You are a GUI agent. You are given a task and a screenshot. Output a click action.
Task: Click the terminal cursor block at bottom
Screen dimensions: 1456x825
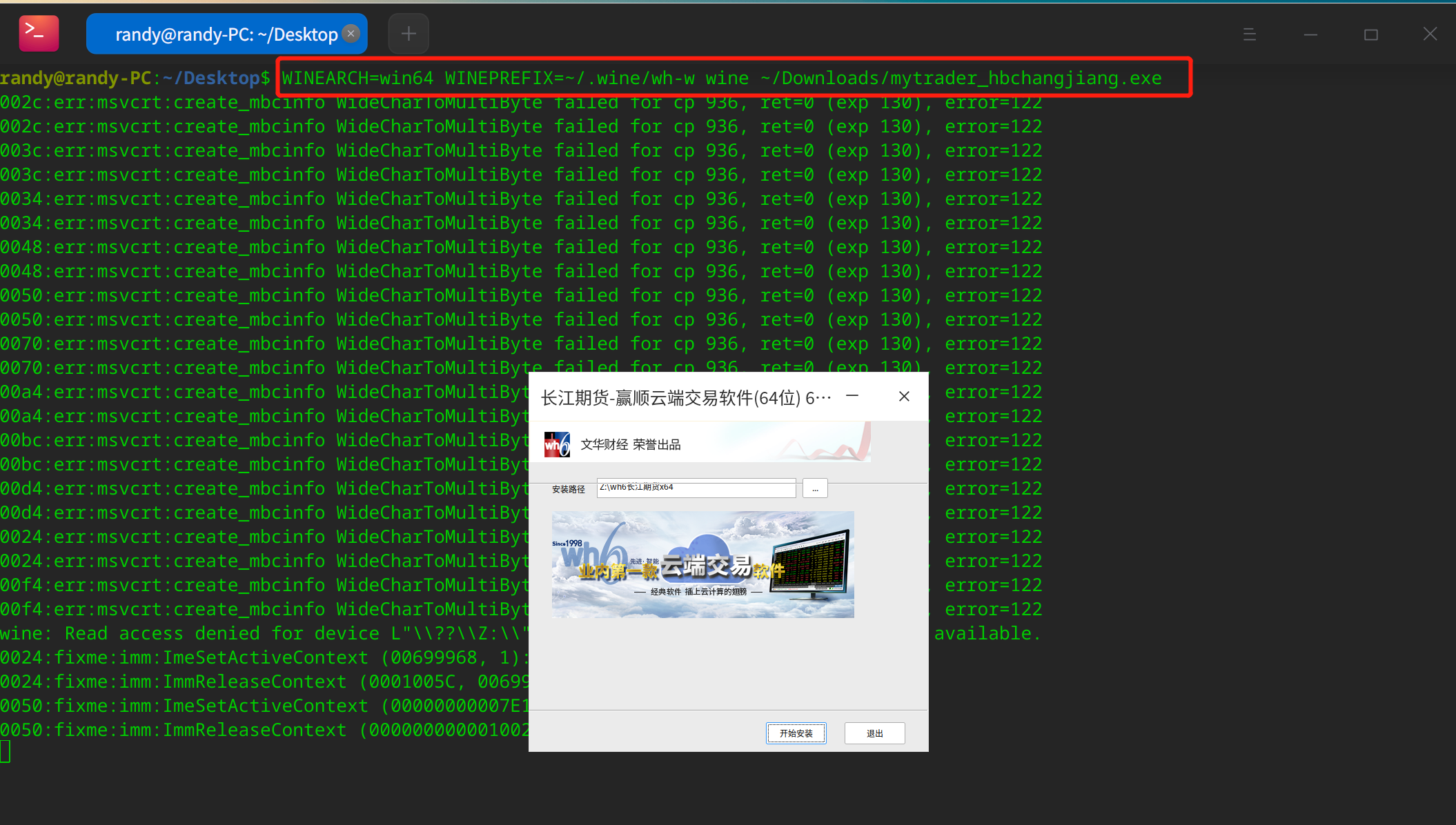point(6,751)
